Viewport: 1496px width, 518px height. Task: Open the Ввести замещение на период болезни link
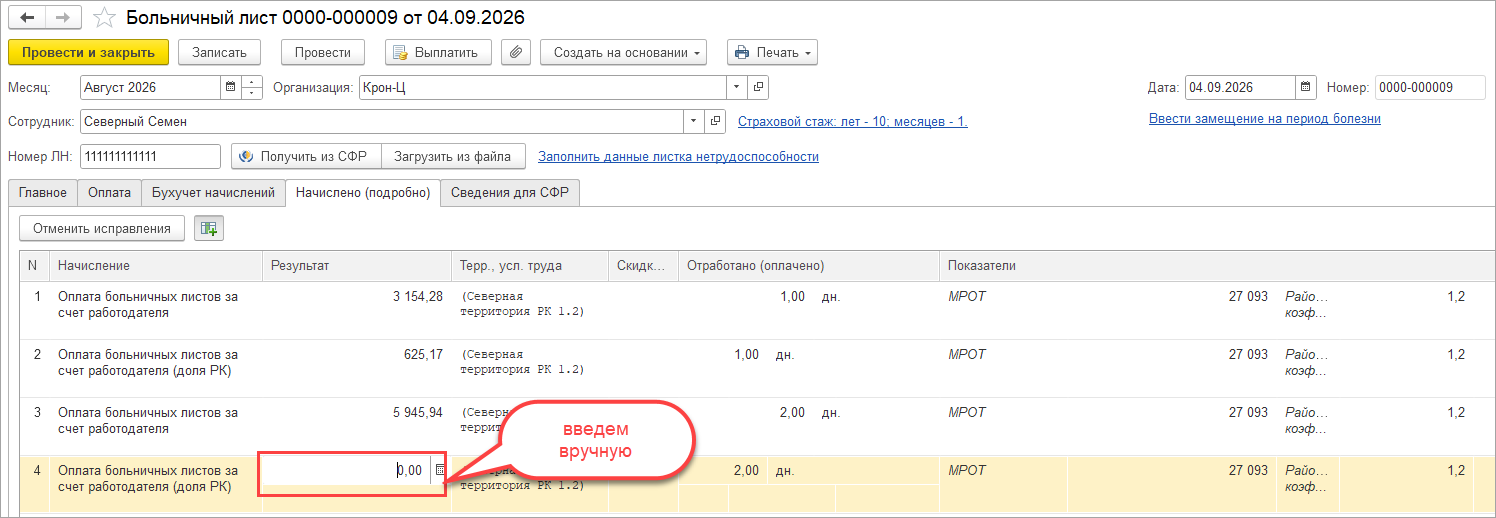point(1265,118)
